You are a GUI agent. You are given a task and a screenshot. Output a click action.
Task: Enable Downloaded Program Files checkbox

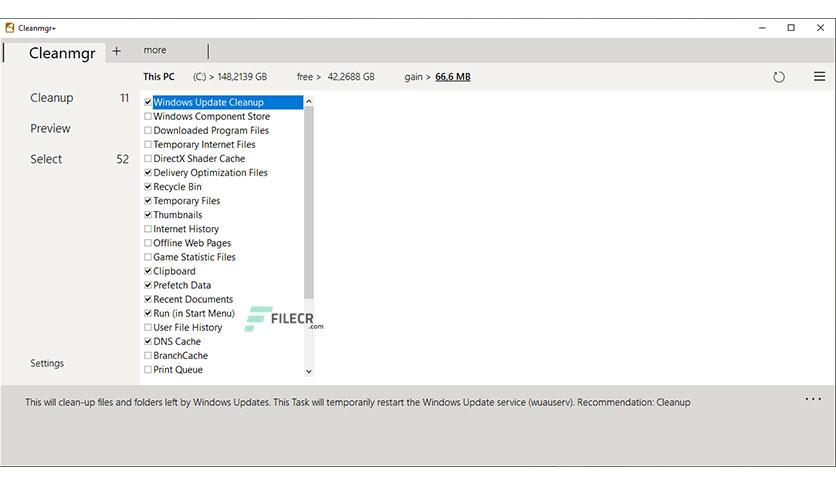click(x=148, y=130)
